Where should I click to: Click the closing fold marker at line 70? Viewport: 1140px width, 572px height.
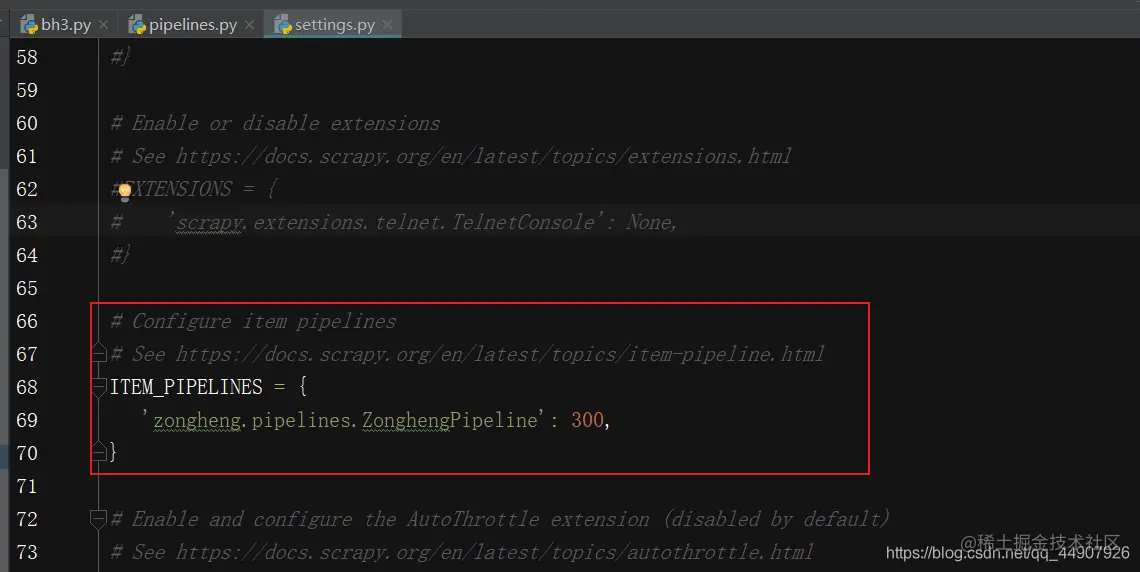coord(99,452)
